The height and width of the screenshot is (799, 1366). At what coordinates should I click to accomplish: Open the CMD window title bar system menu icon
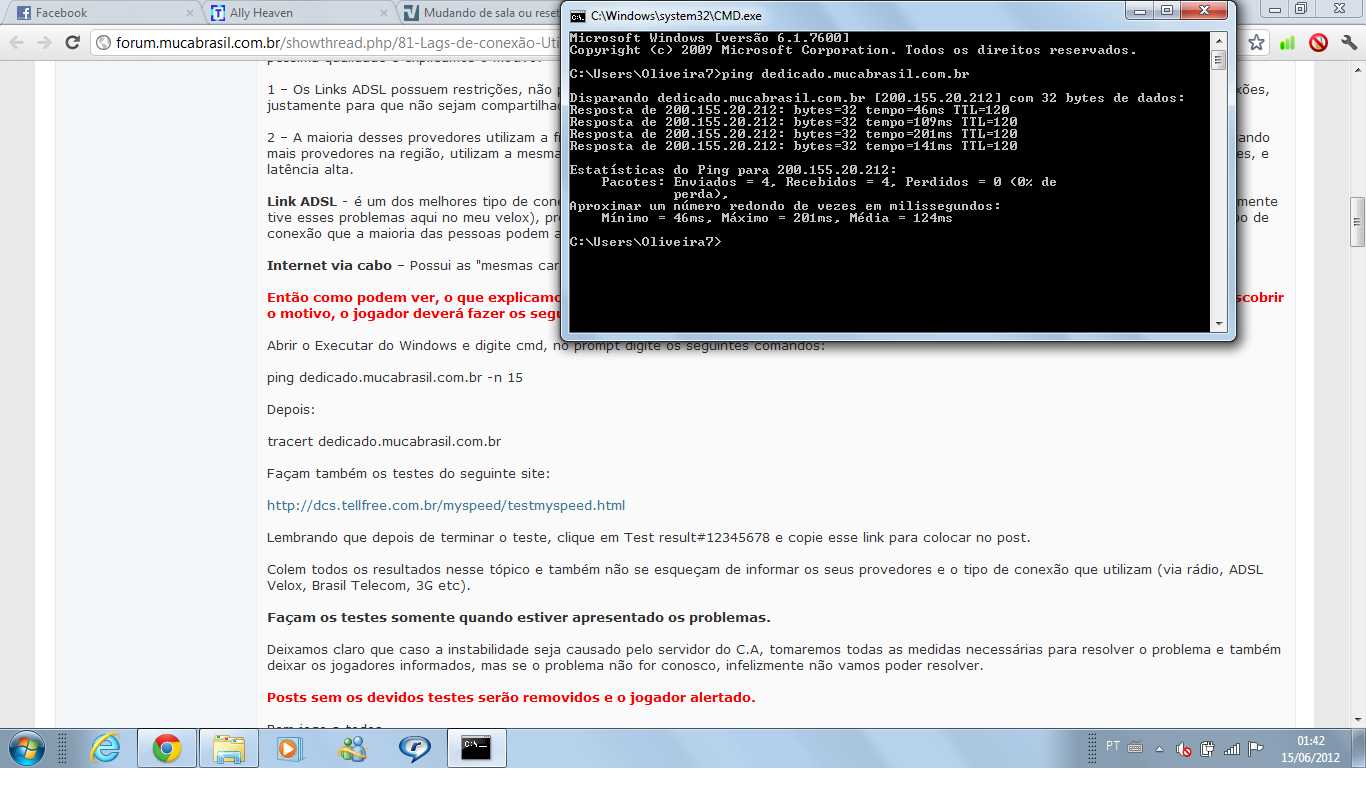[577, 17]
